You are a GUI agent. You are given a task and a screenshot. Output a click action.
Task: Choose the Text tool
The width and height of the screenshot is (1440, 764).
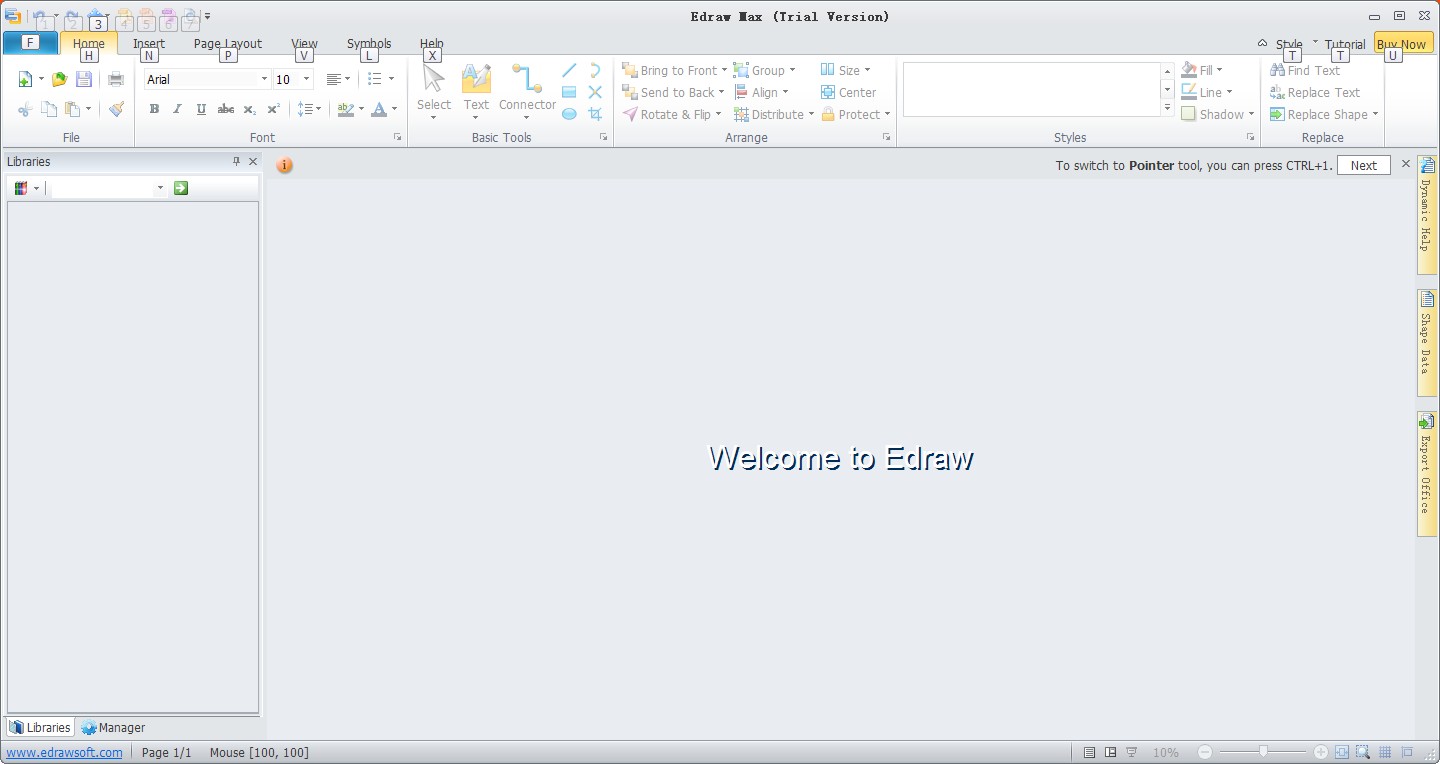[x=476, y=90]
